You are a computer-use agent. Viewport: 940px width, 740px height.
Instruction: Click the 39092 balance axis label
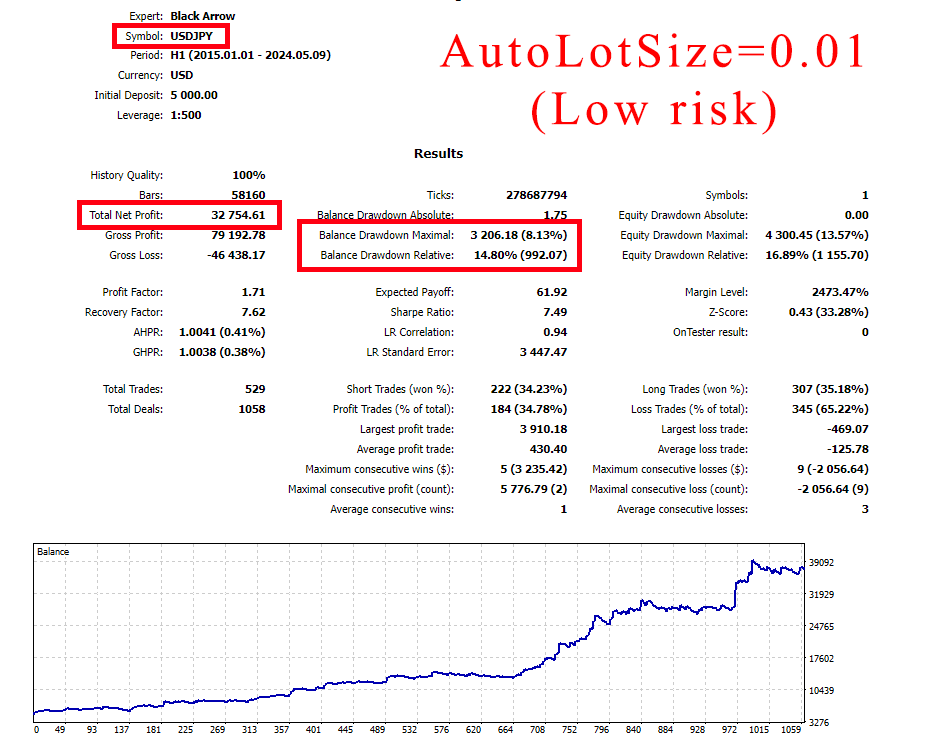pyautogui.click(x=821, y=562)
